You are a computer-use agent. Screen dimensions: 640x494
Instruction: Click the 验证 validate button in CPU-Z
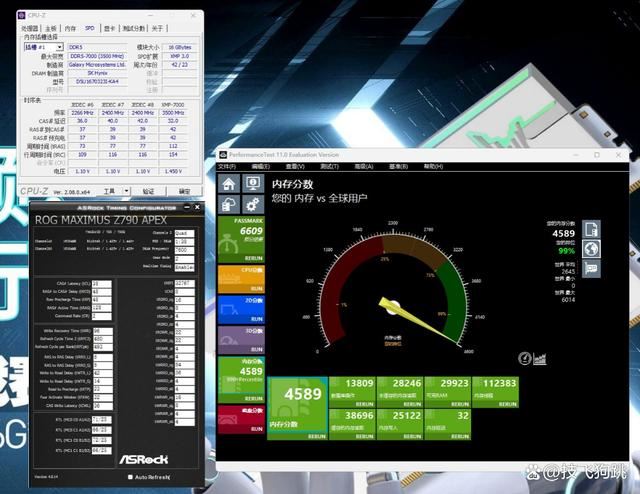click(x=148, y=191)
